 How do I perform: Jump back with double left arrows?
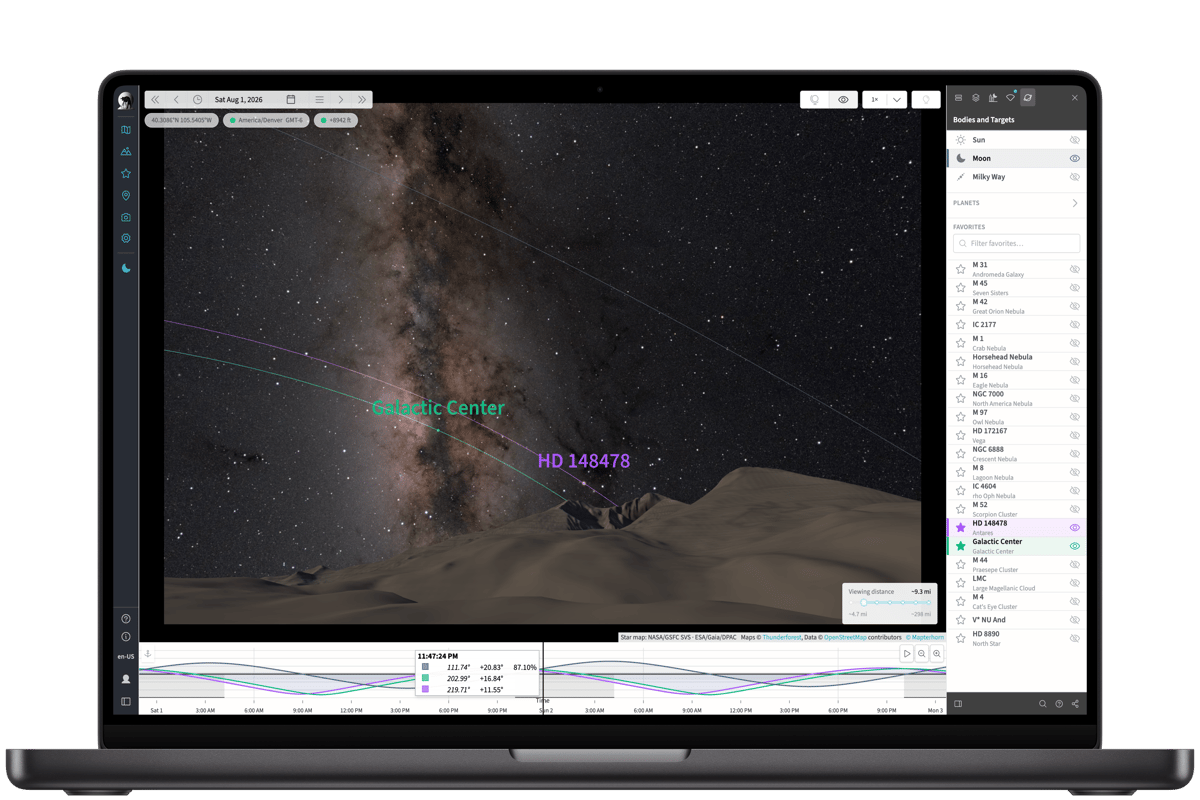tap(155, 100)
